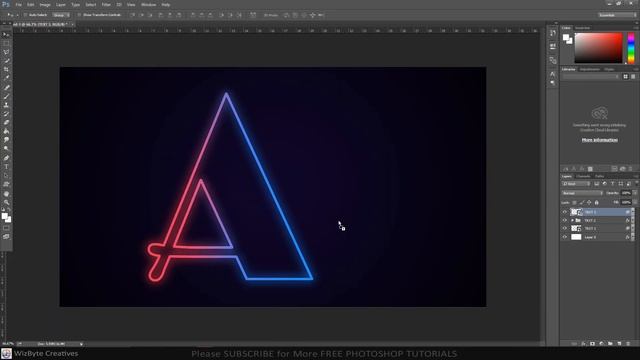Open the collapsed History panel icon
The image size is (640, 360).
click(x=553, y=33)
